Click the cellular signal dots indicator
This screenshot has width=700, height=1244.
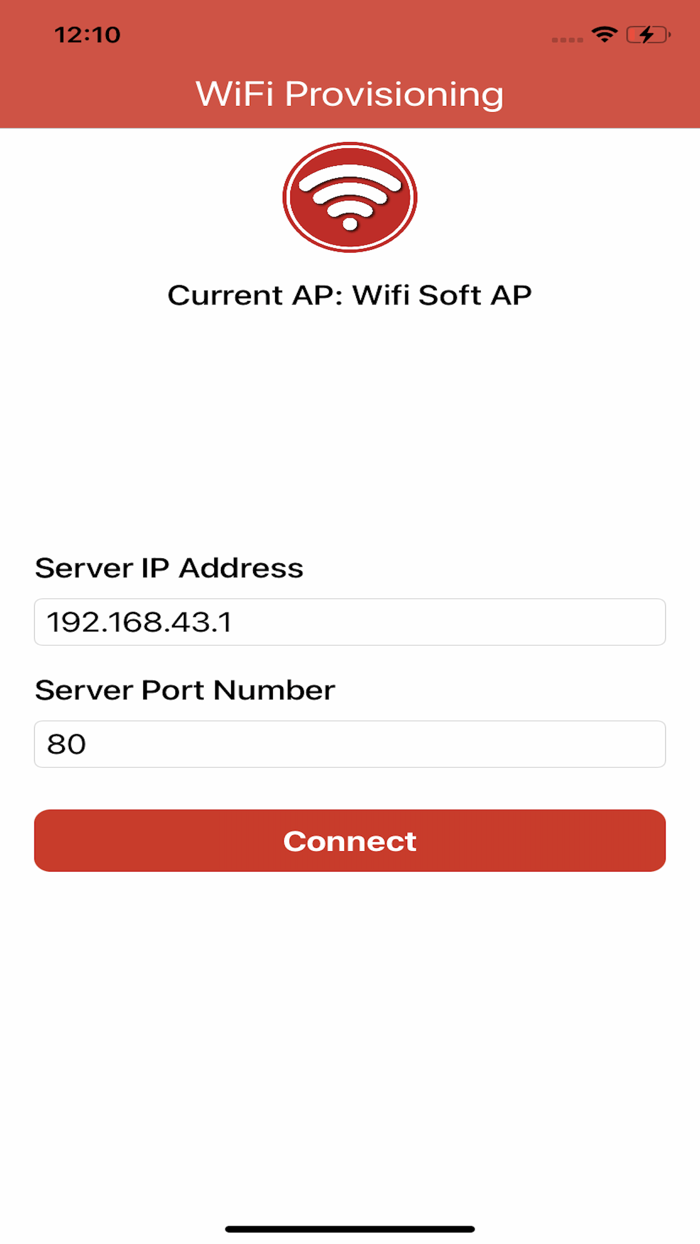click(x=565, y=37)
